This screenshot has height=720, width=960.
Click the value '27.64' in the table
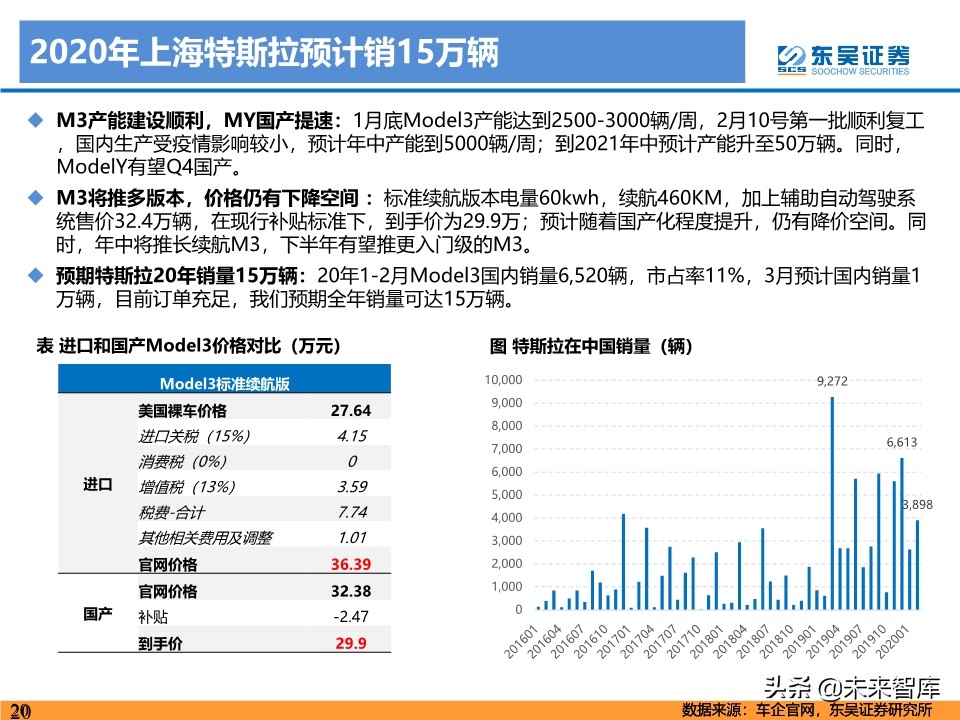(x=351, y=410)
